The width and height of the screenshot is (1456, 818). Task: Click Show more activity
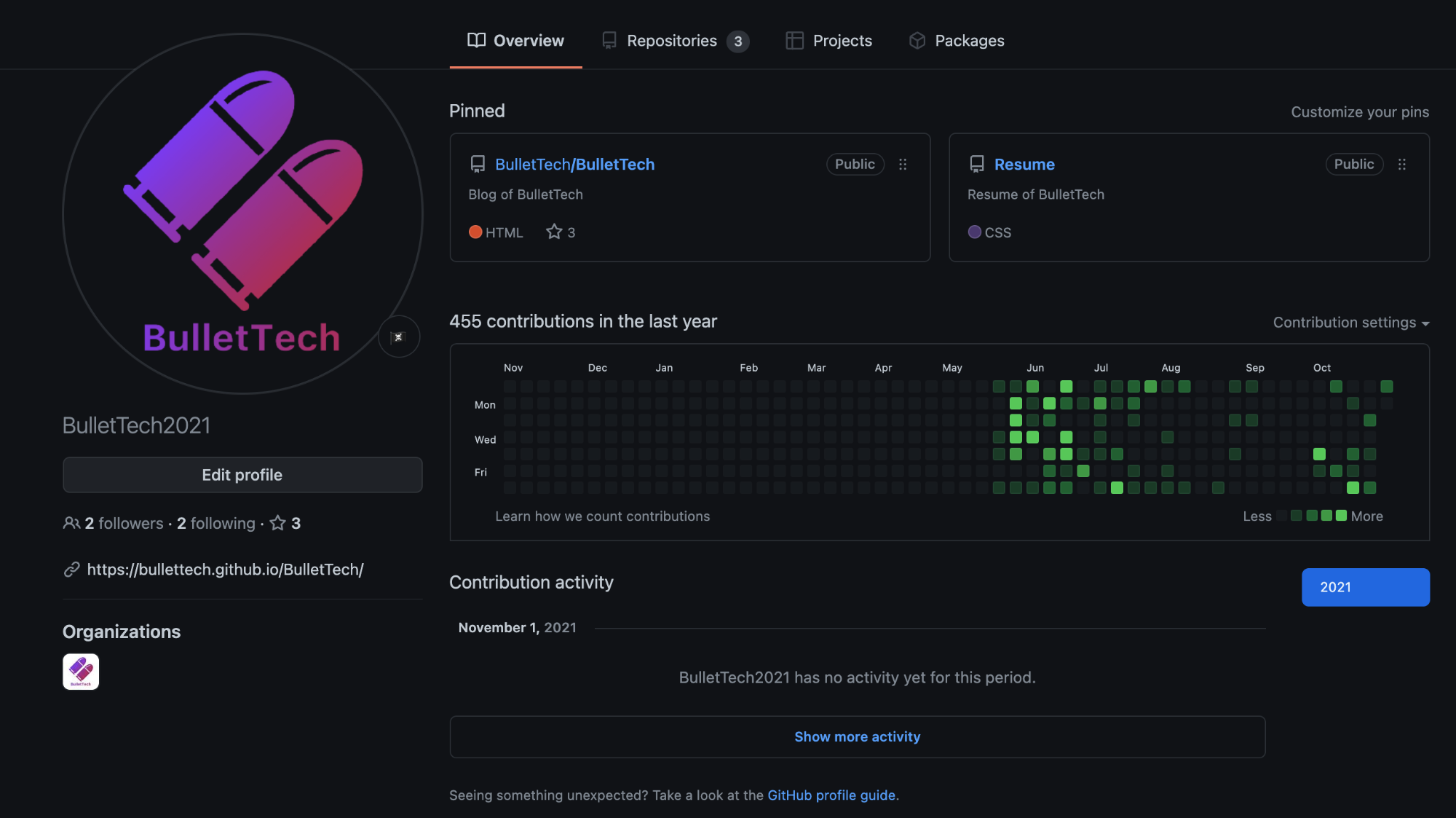coord(857,736)
